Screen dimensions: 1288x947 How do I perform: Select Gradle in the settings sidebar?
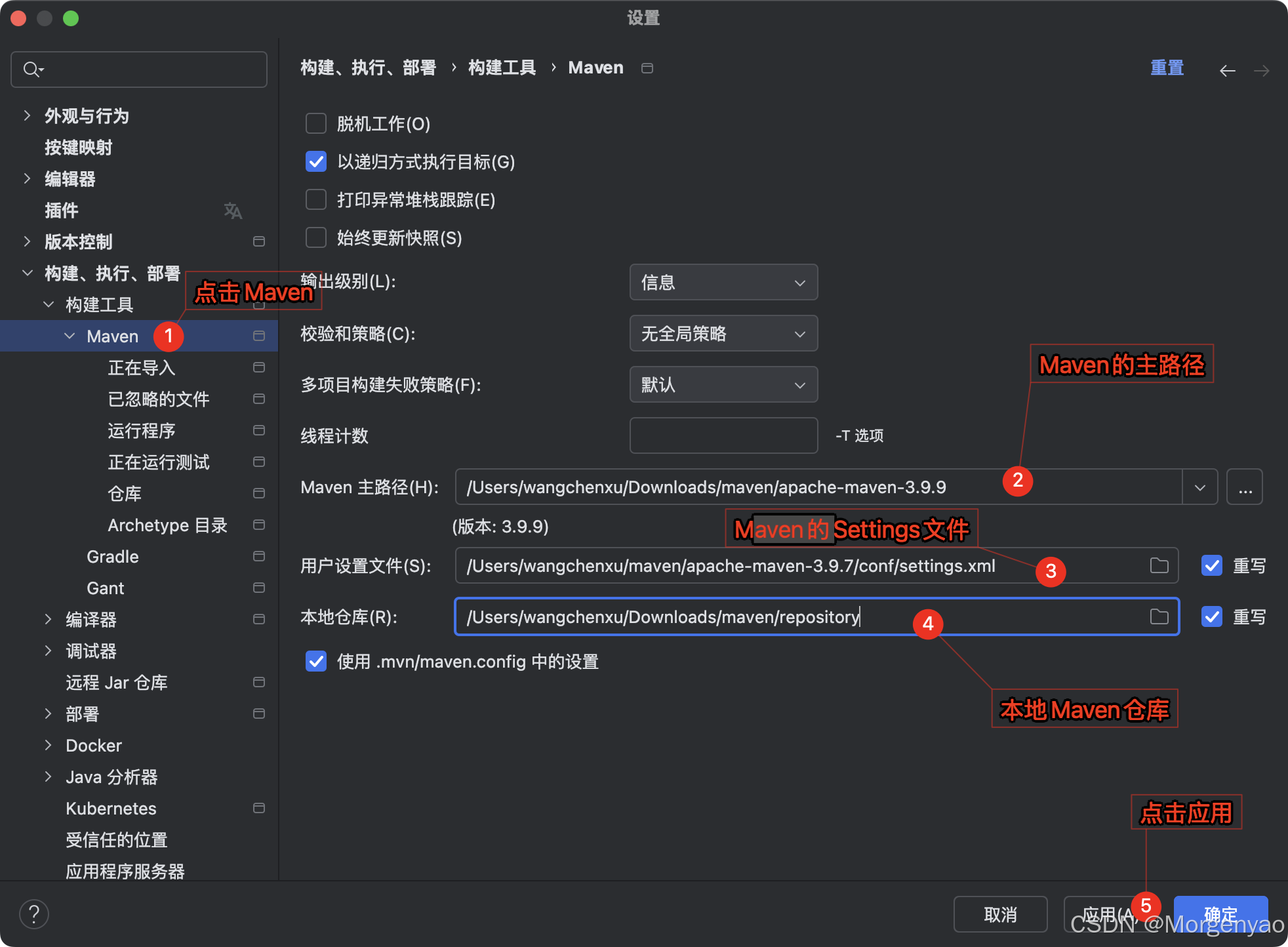[x=112, y=556]
